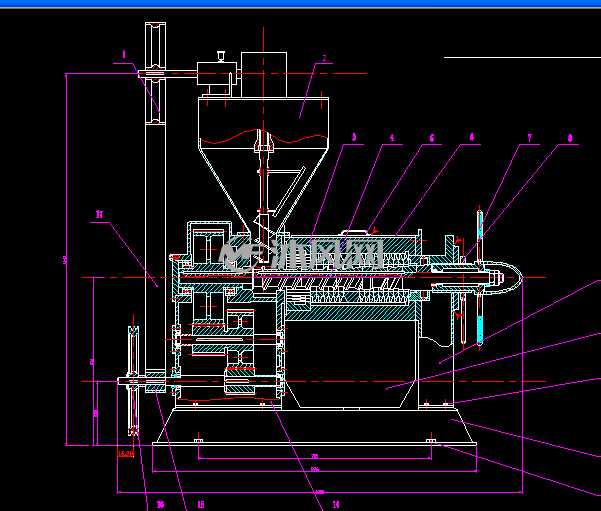The height and width of the screenshot is (511, 601).
Task: Select part callout number 4
Action: coord(392,138)
